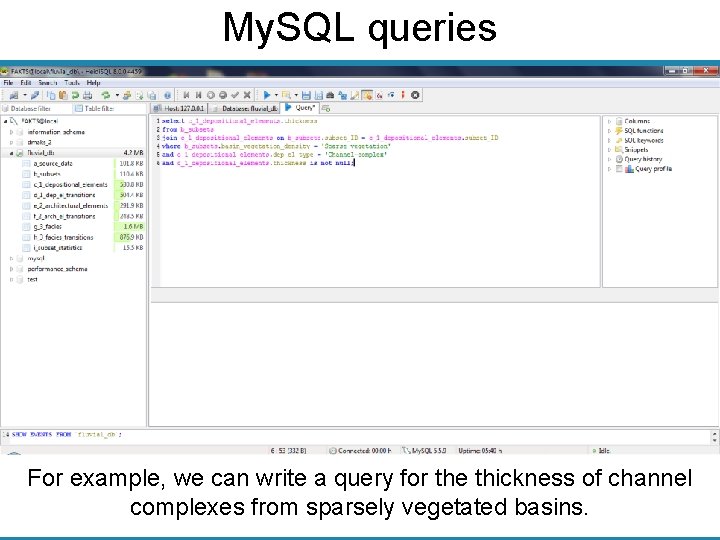Image resolution: width=720 pixels, height=540 pixels.
Task: Go to last record navigation icon
Action: pos(198,95)
